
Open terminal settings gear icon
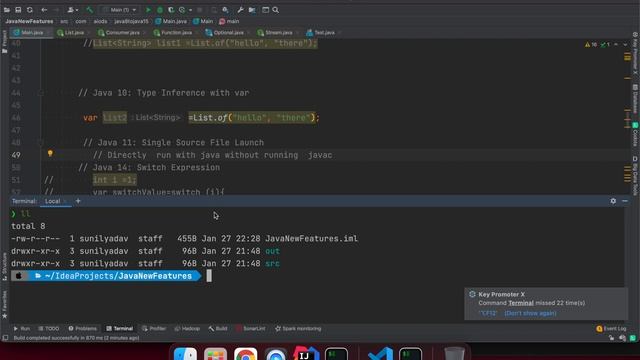pyautogui.click(x=613, y=201)
